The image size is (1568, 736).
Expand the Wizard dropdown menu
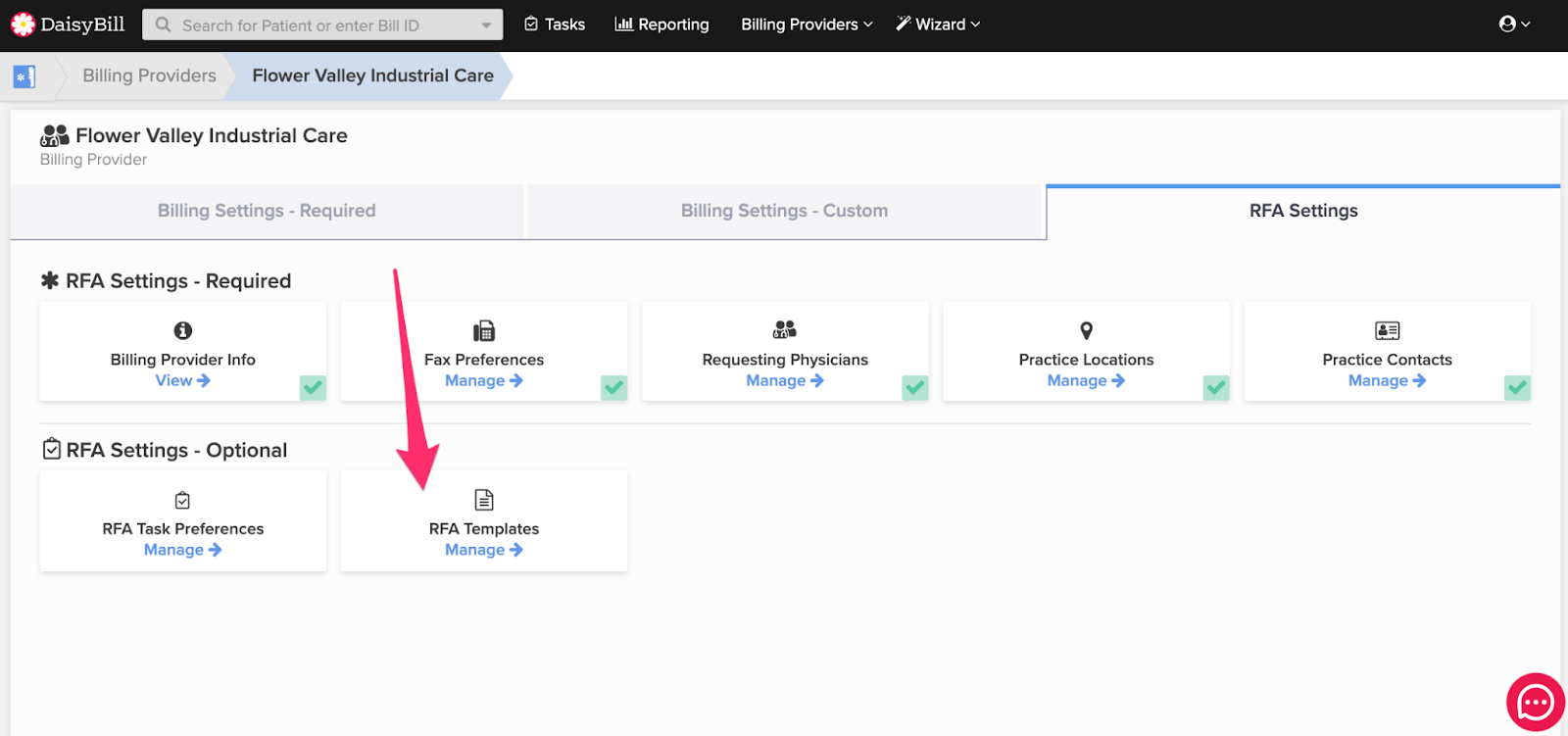click(x=938, y=24)
